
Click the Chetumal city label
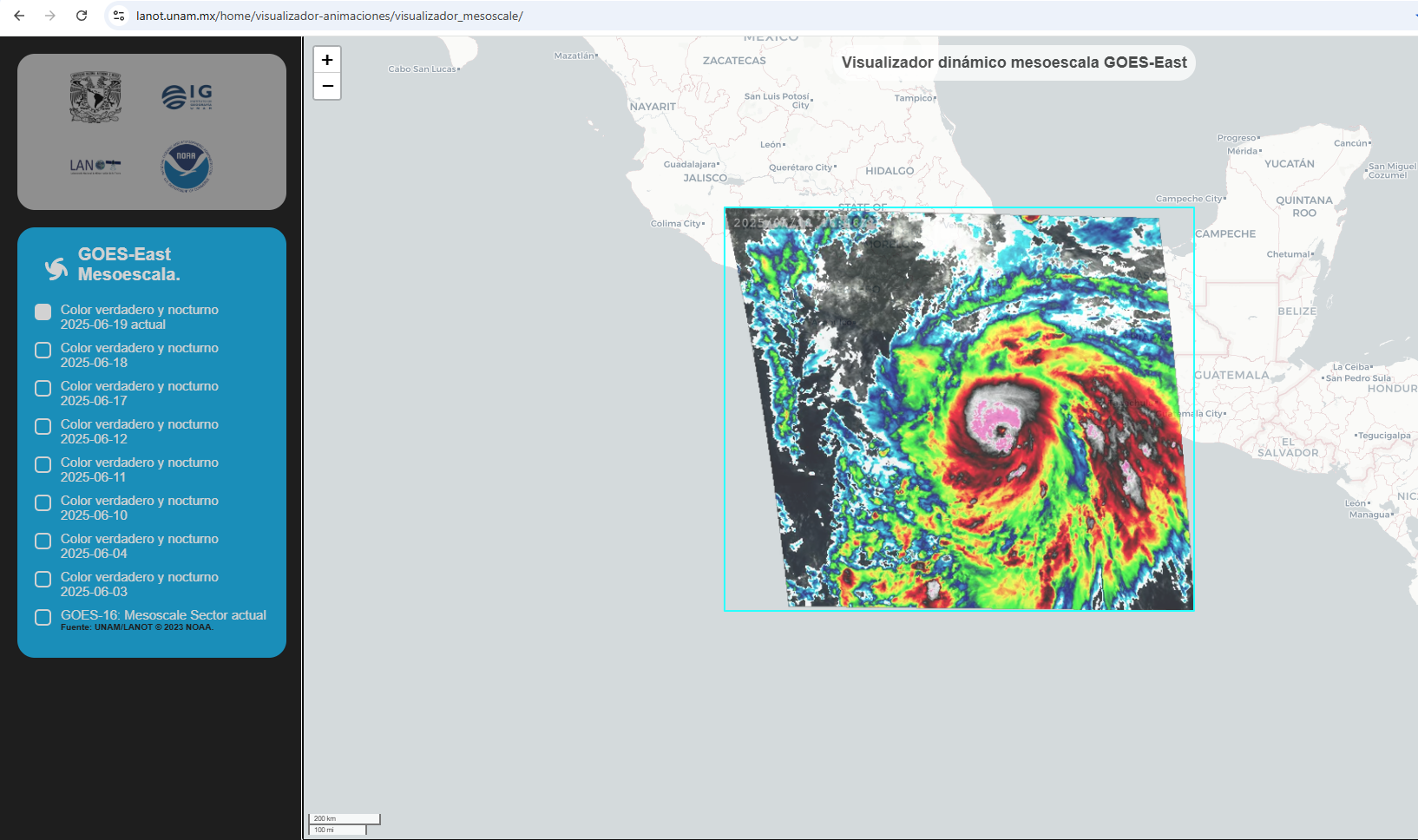tap(1290, 254)
